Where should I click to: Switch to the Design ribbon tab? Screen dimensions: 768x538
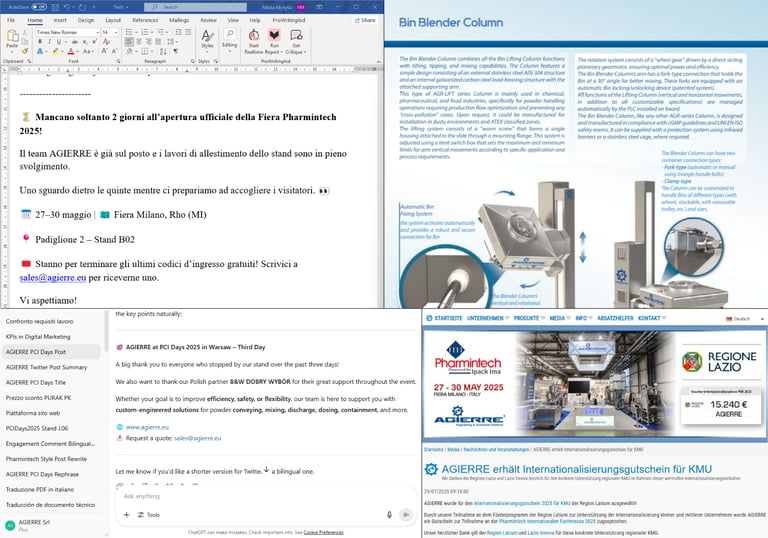86,20
